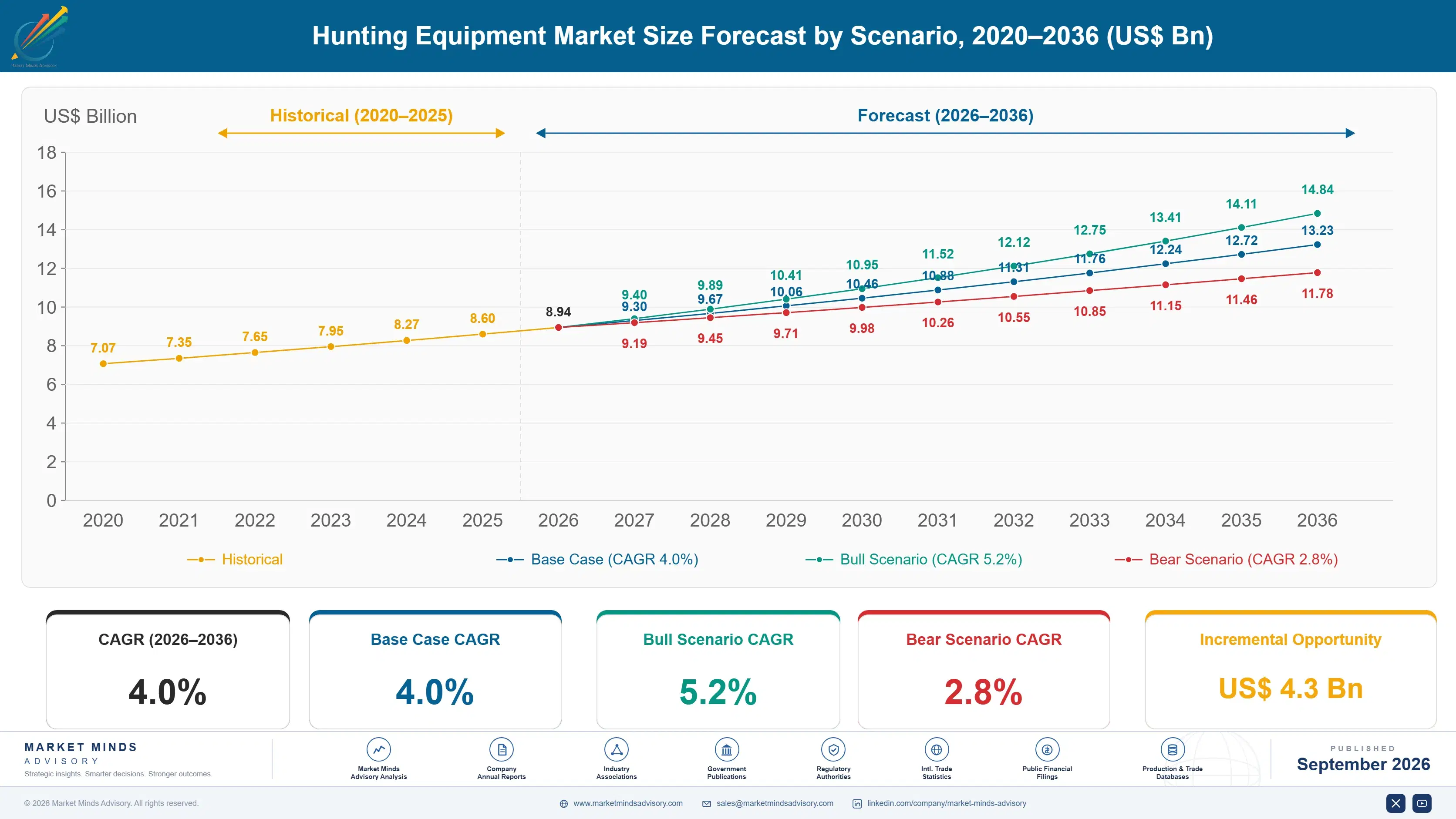
Task: Click the 2036 Base Case value 13.23
Action: [x=1317, y=231]
